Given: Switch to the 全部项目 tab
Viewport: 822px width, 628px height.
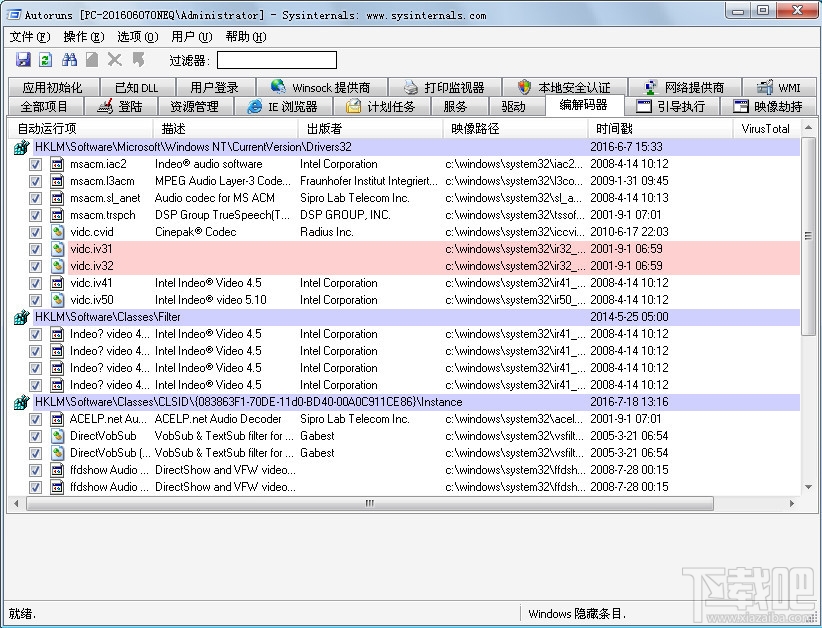Looking at the screenshot, I should 45,106.
